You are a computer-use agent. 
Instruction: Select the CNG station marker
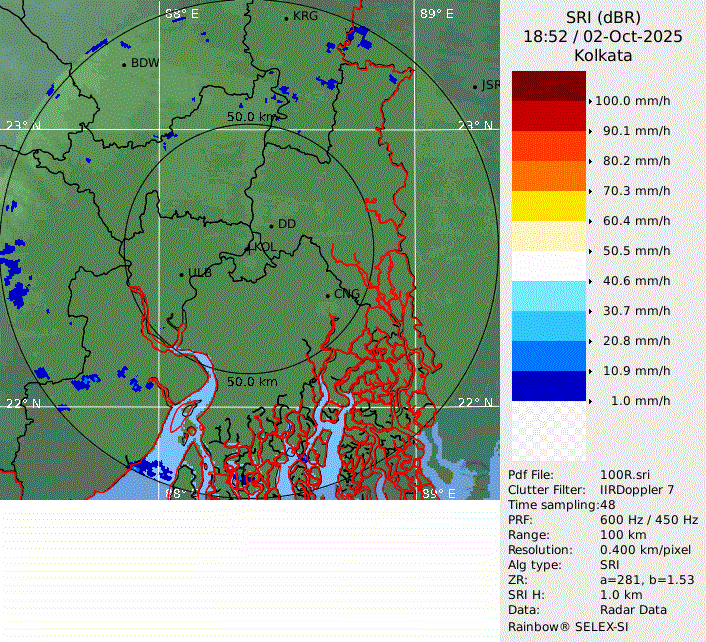point(327,294)
